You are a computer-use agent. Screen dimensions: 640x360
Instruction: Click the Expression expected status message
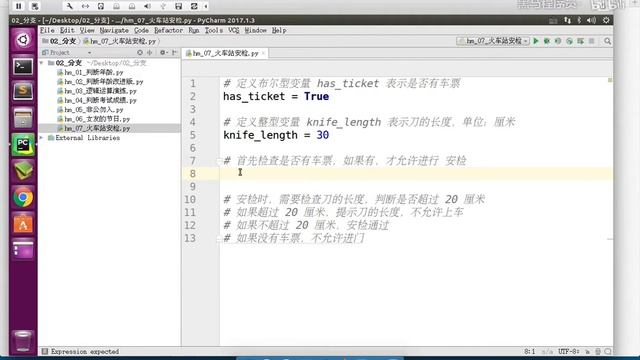(85, 351)
